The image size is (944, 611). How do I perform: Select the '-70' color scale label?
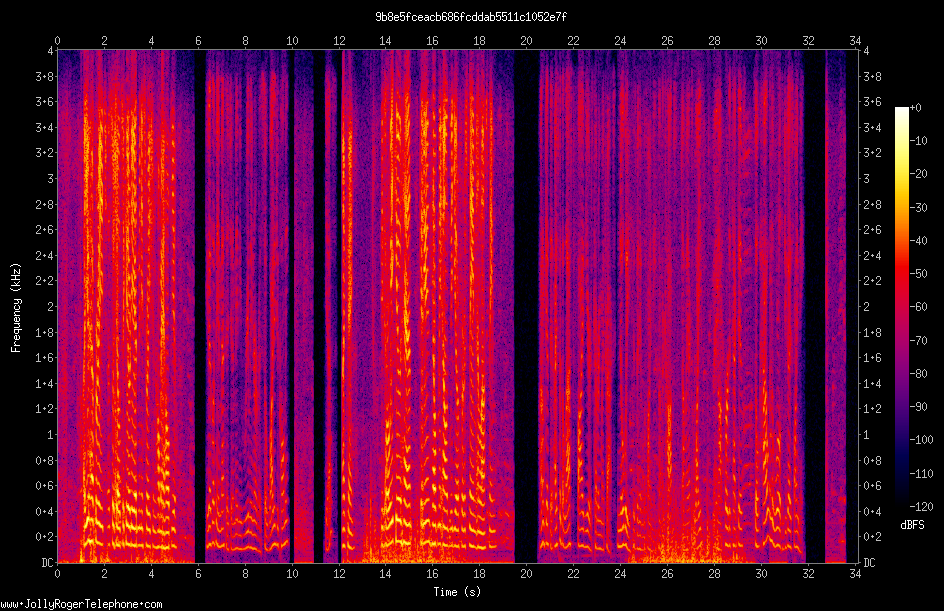[918, 341]
